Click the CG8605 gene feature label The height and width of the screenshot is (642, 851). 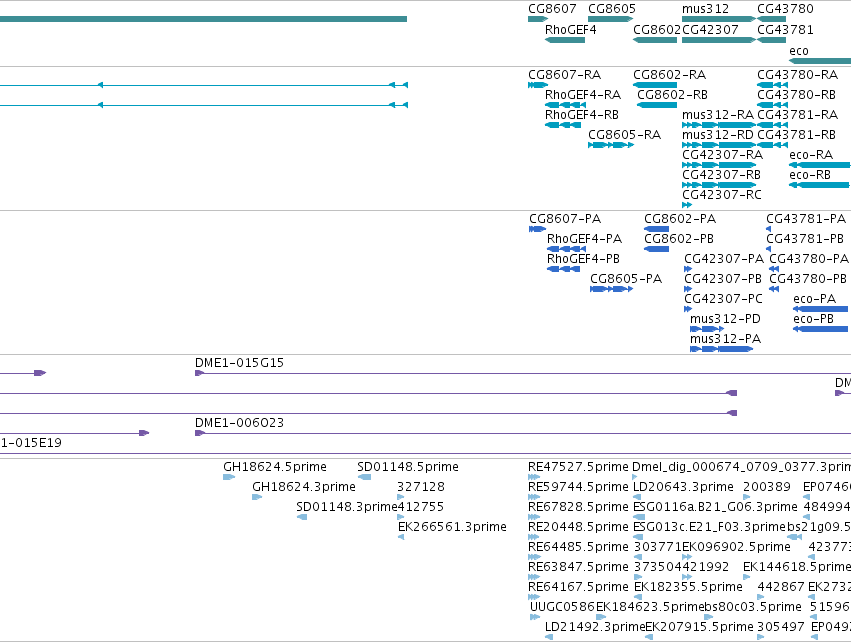point(612,9)
